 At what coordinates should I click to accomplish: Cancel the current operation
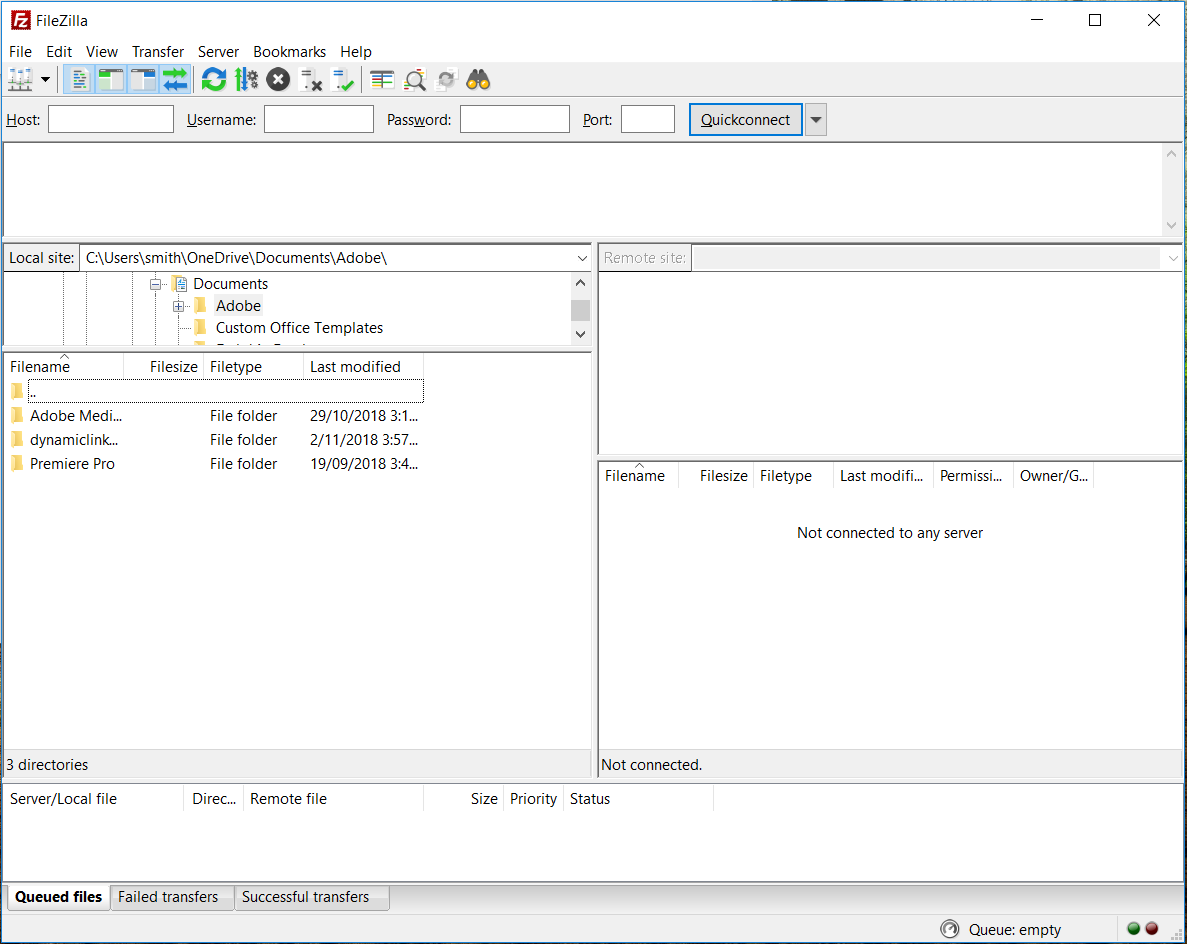tap(278, 79)
